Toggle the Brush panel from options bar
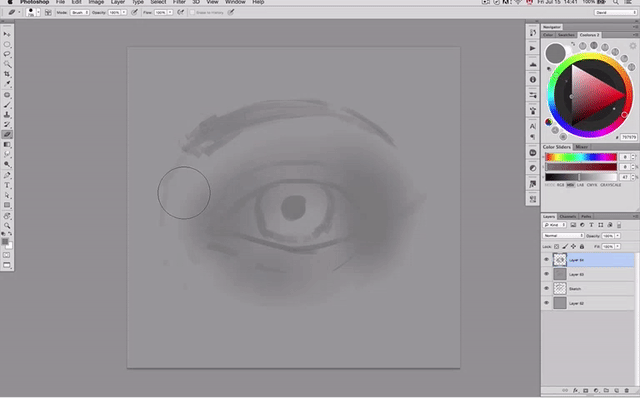The width and height of the screenshot is (640, 398). [x=48, y=12]
